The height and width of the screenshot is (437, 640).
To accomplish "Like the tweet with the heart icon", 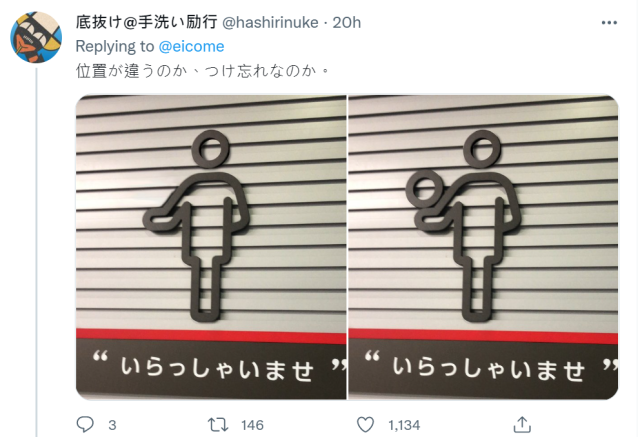I will coord(365,425).
